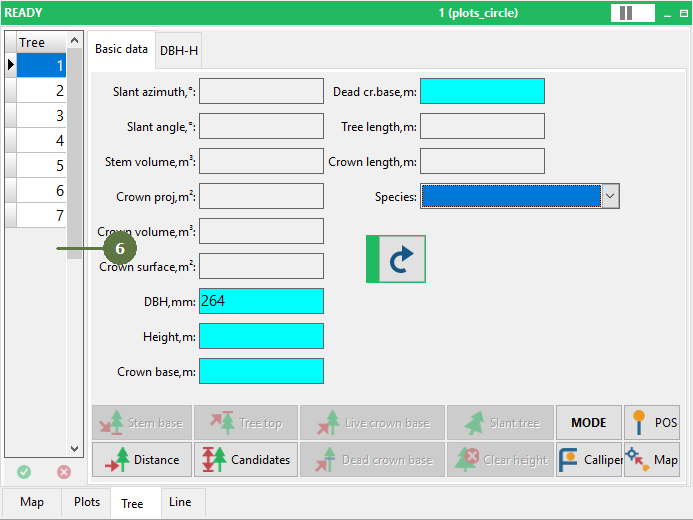Click the Live crown base button

coord(372,423)
